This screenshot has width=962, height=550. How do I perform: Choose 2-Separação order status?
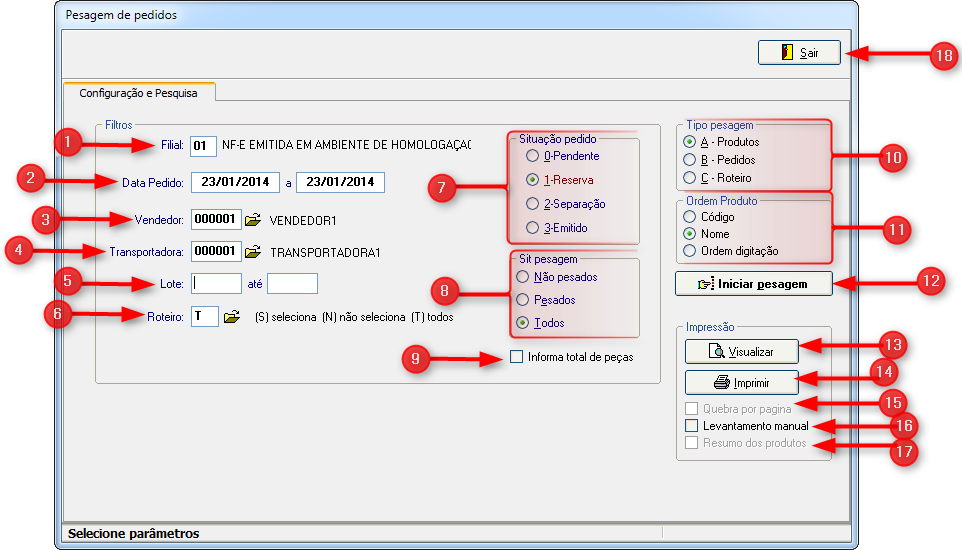532,204
